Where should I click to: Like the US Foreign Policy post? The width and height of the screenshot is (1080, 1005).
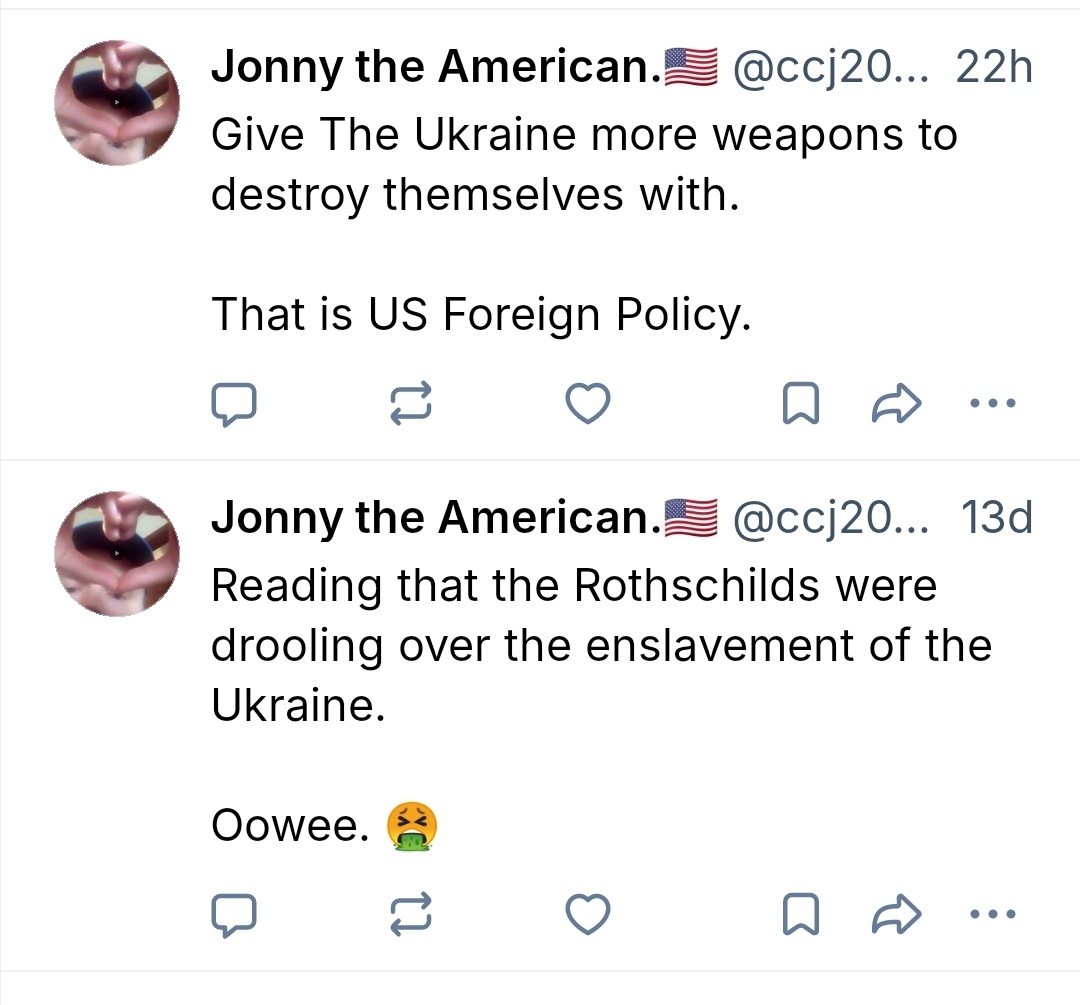587,404
